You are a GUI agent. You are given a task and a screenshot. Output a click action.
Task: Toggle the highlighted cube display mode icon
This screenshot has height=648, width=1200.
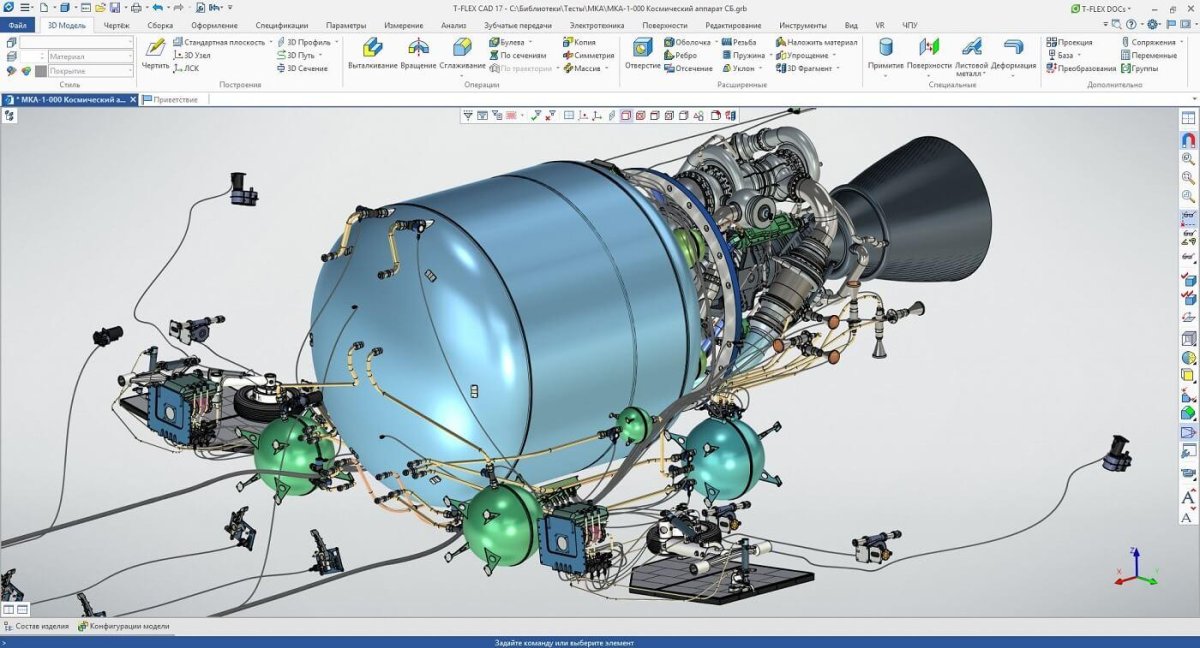(626, 114)
